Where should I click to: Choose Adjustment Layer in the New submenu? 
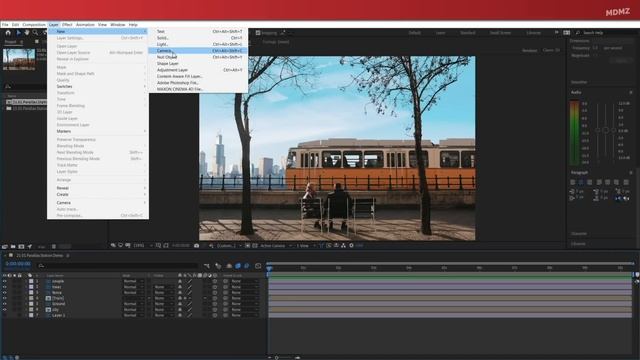tap(198, 70)
